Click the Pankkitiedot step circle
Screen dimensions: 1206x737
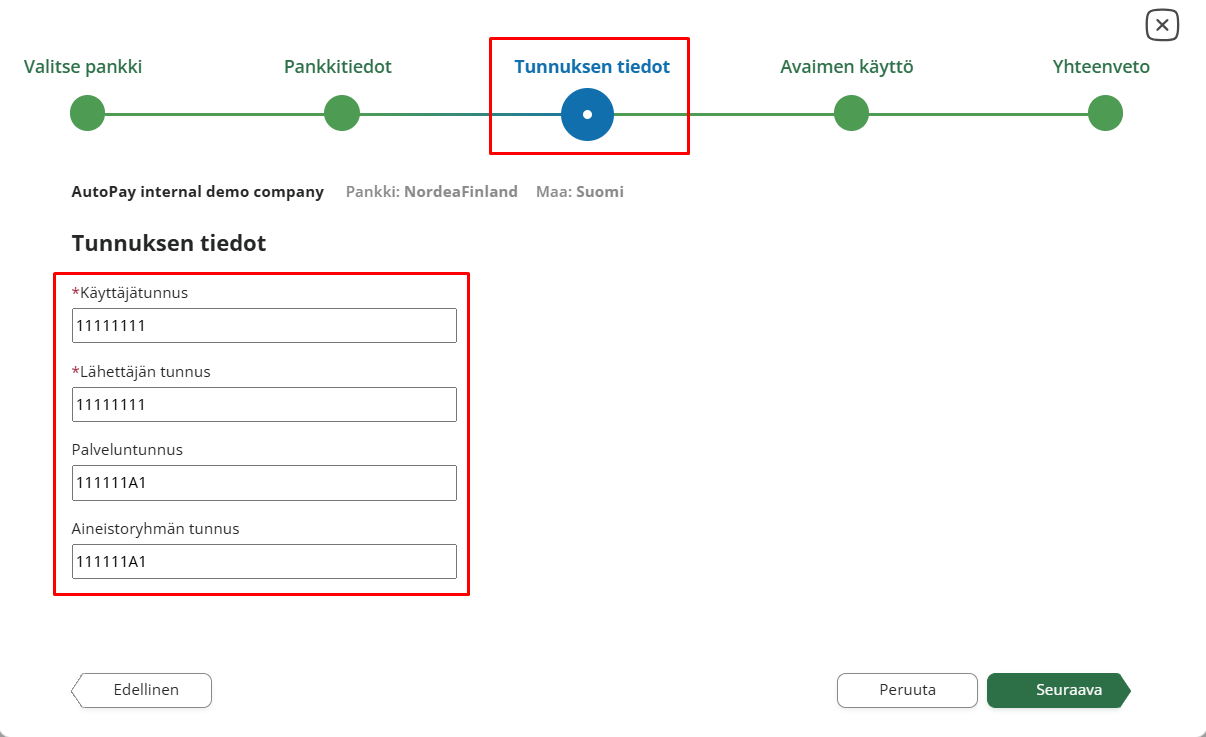(342, 113)
